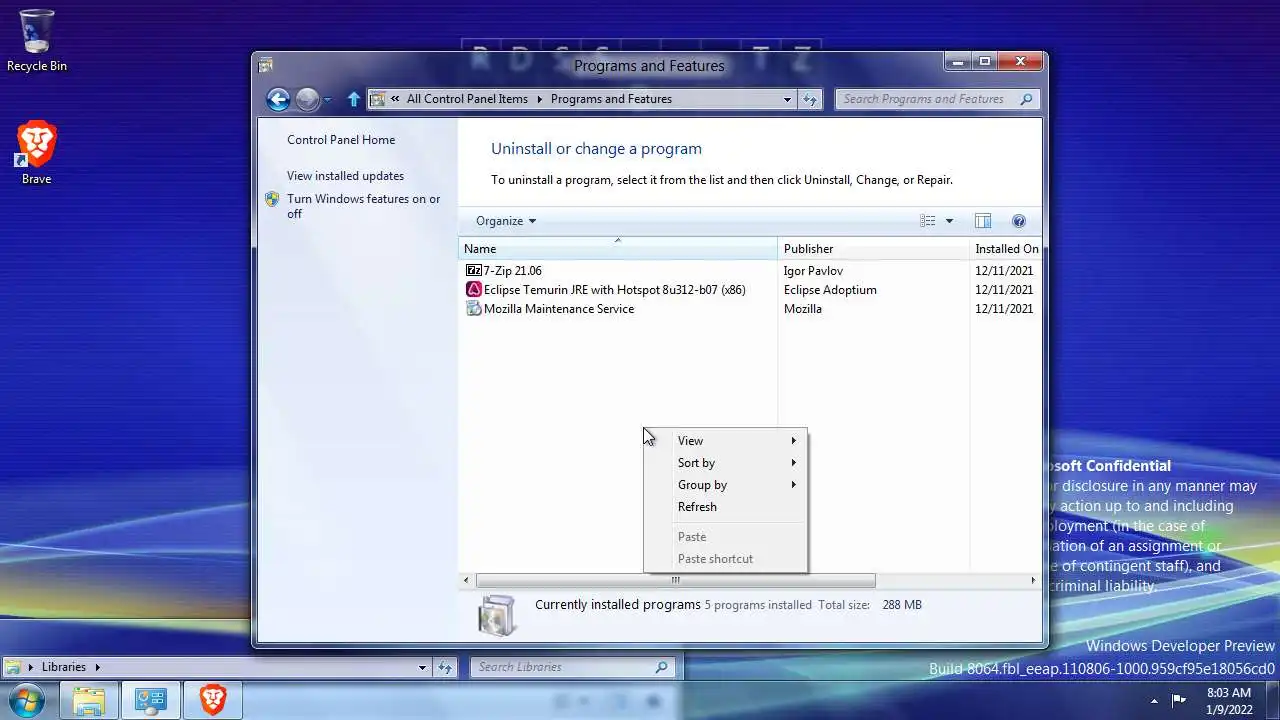
Task: Click the change view icon button
Action: [x=928, y=221]
